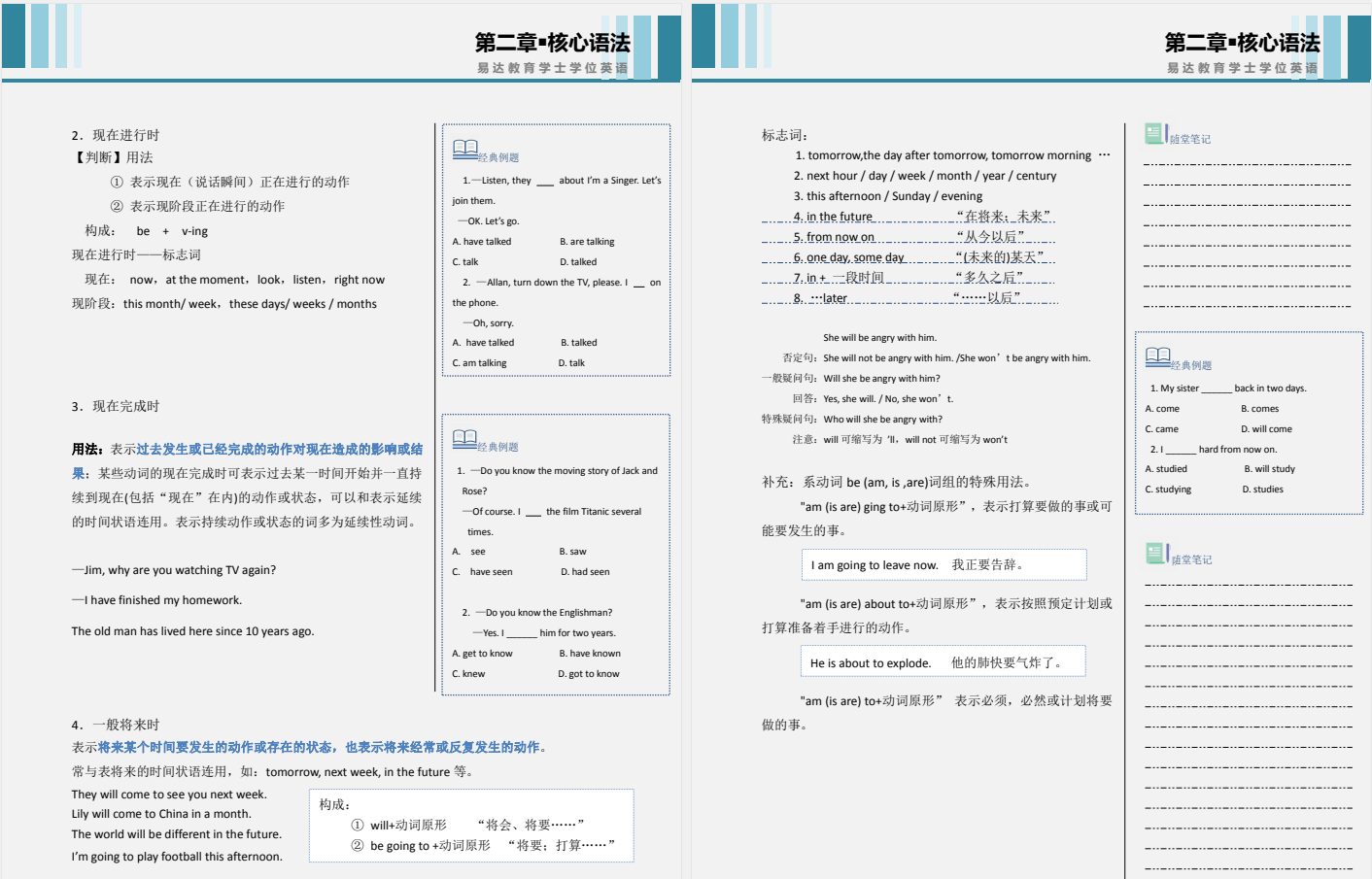Click answer option 'D. had seen'
Image resolution: width=1372 pixels, height=879 pixels.
(585, 572)
